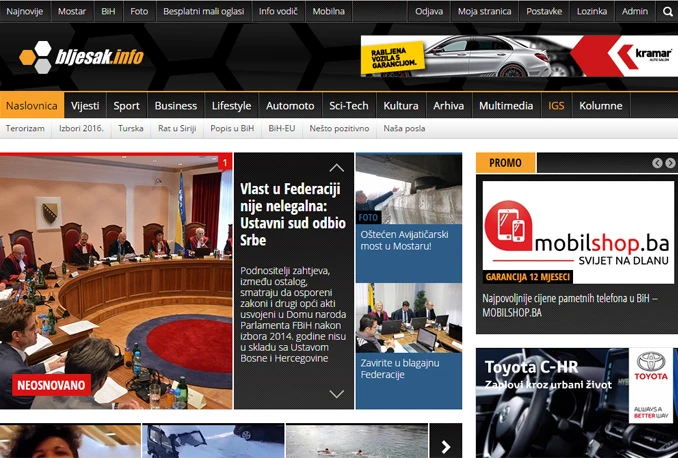Show previous headline with up chevron

336,168
